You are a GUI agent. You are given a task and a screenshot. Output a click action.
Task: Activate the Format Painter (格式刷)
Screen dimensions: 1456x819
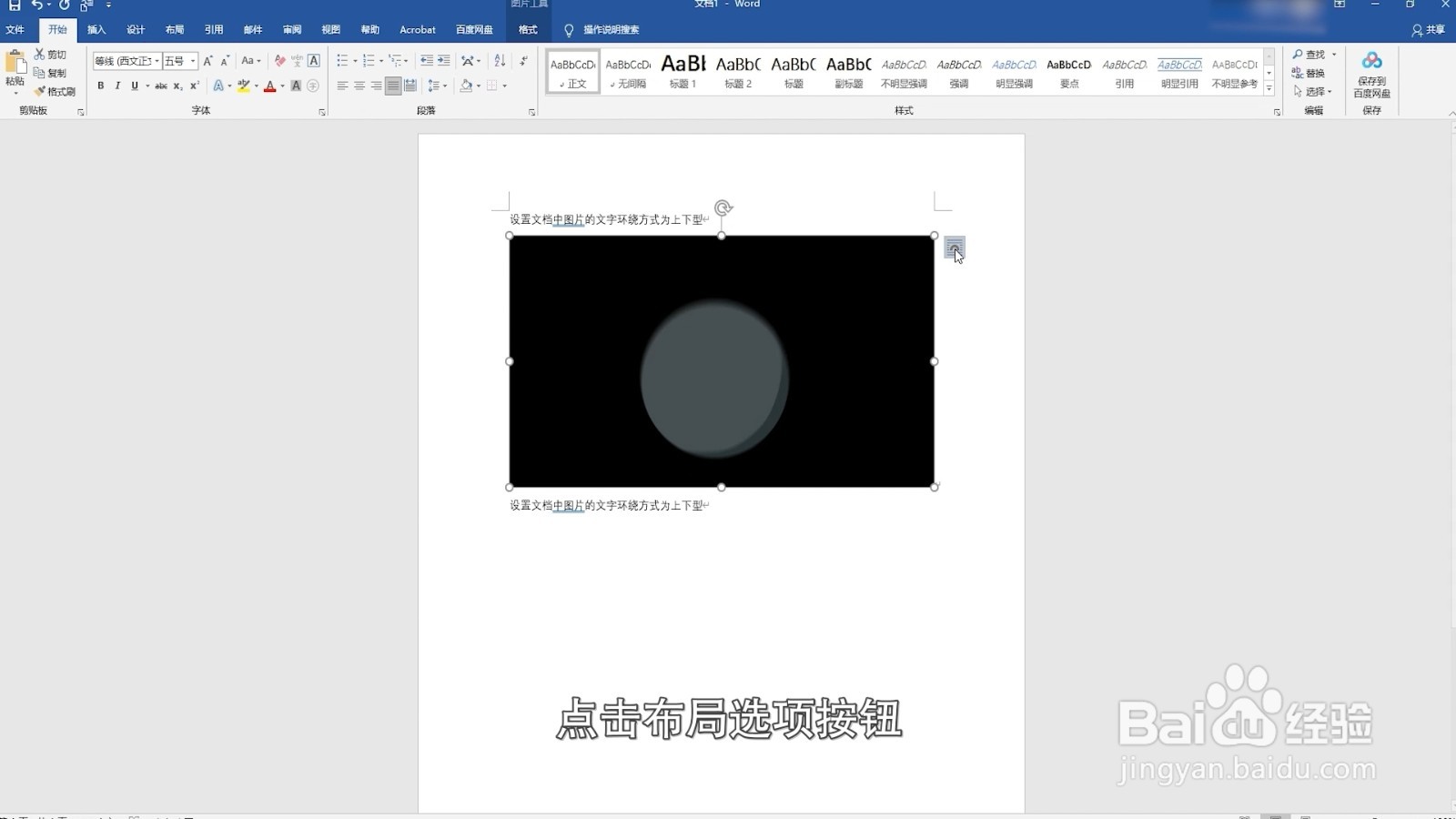pyautogui.click(x=41, y=91)
